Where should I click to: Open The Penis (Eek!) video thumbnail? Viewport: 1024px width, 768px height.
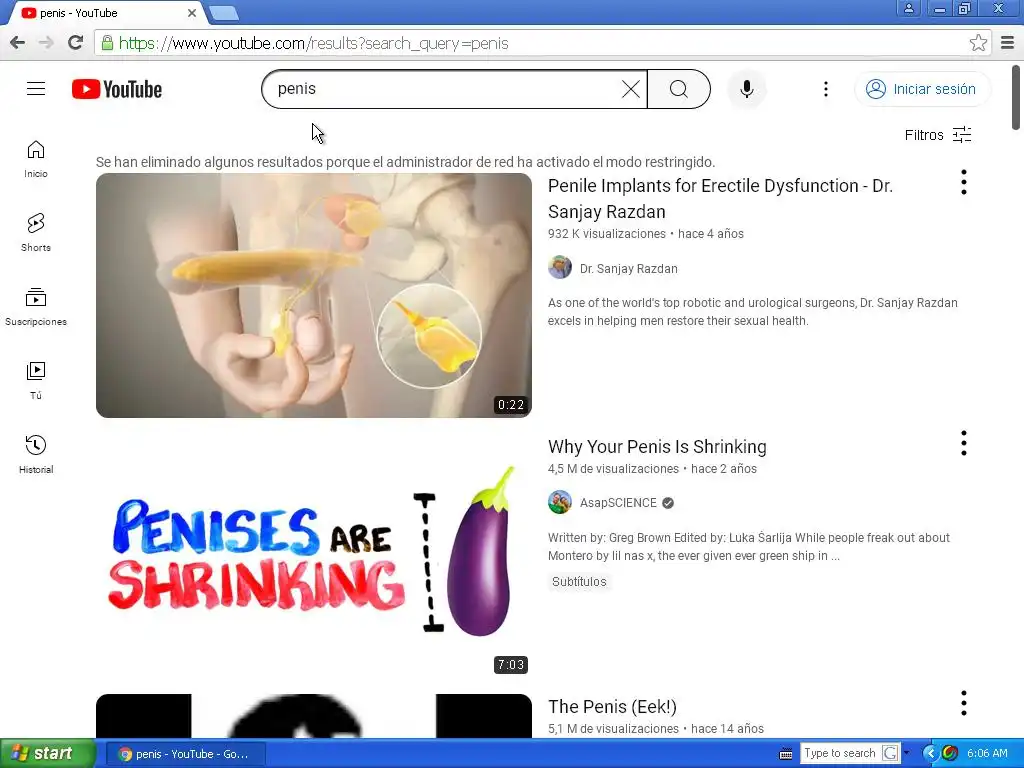[x=313, y=716]
